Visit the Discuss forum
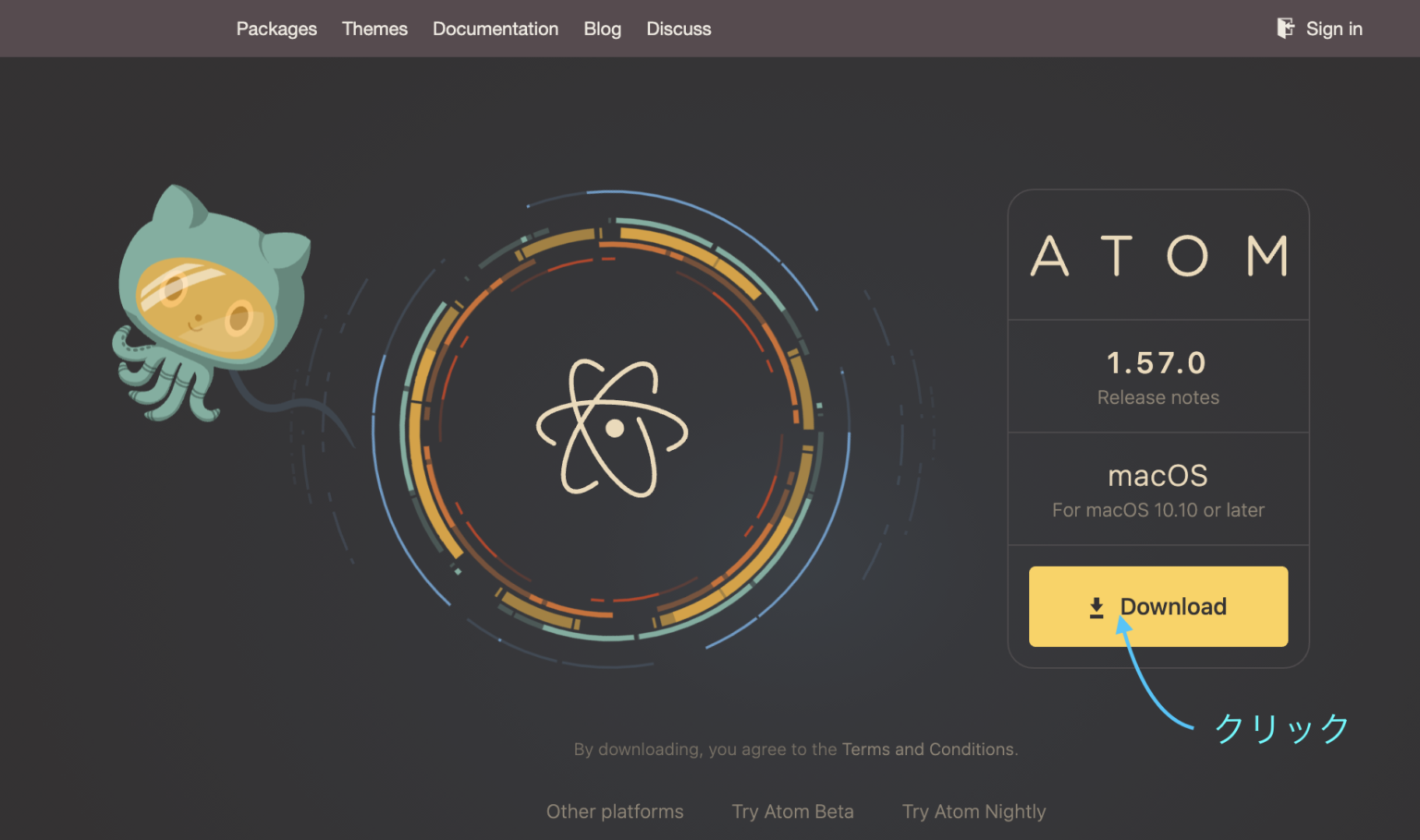 (679, 29)
